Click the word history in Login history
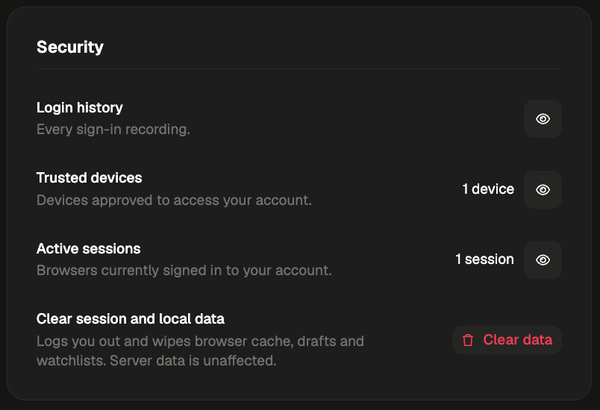Screen dimensions: 600x410 click(x=100, y=108)
